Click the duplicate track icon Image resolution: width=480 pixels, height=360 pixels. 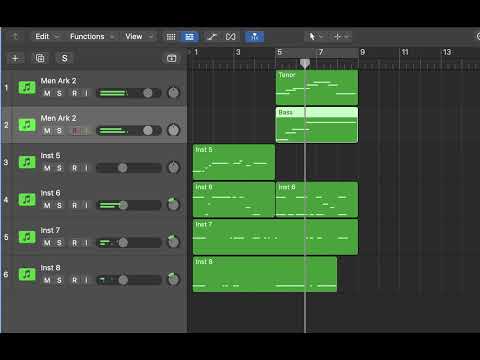[x=40, y=58]
